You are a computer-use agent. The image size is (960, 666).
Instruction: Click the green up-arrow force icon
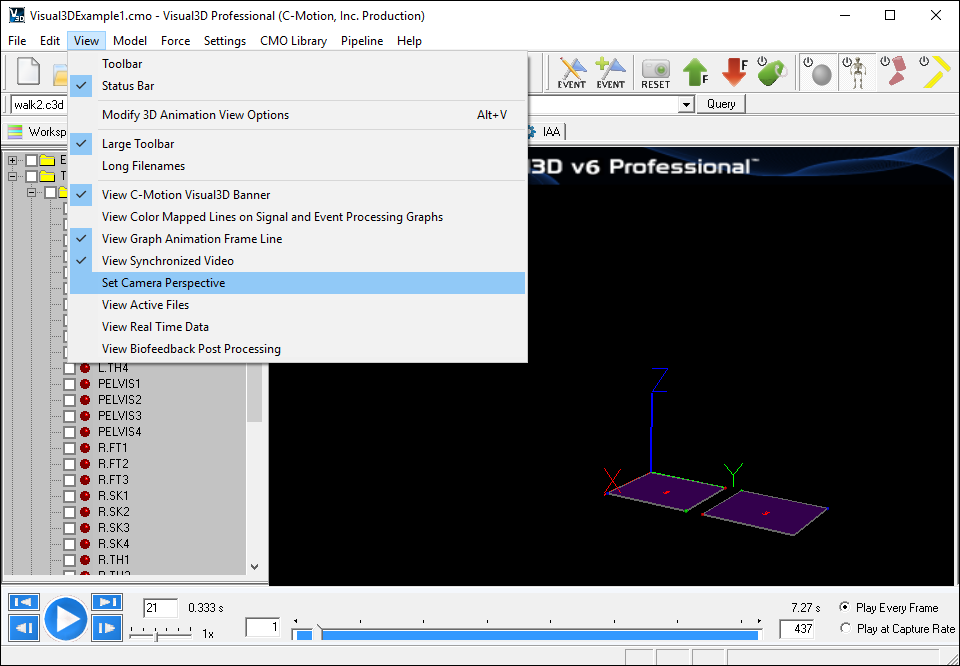696,73
